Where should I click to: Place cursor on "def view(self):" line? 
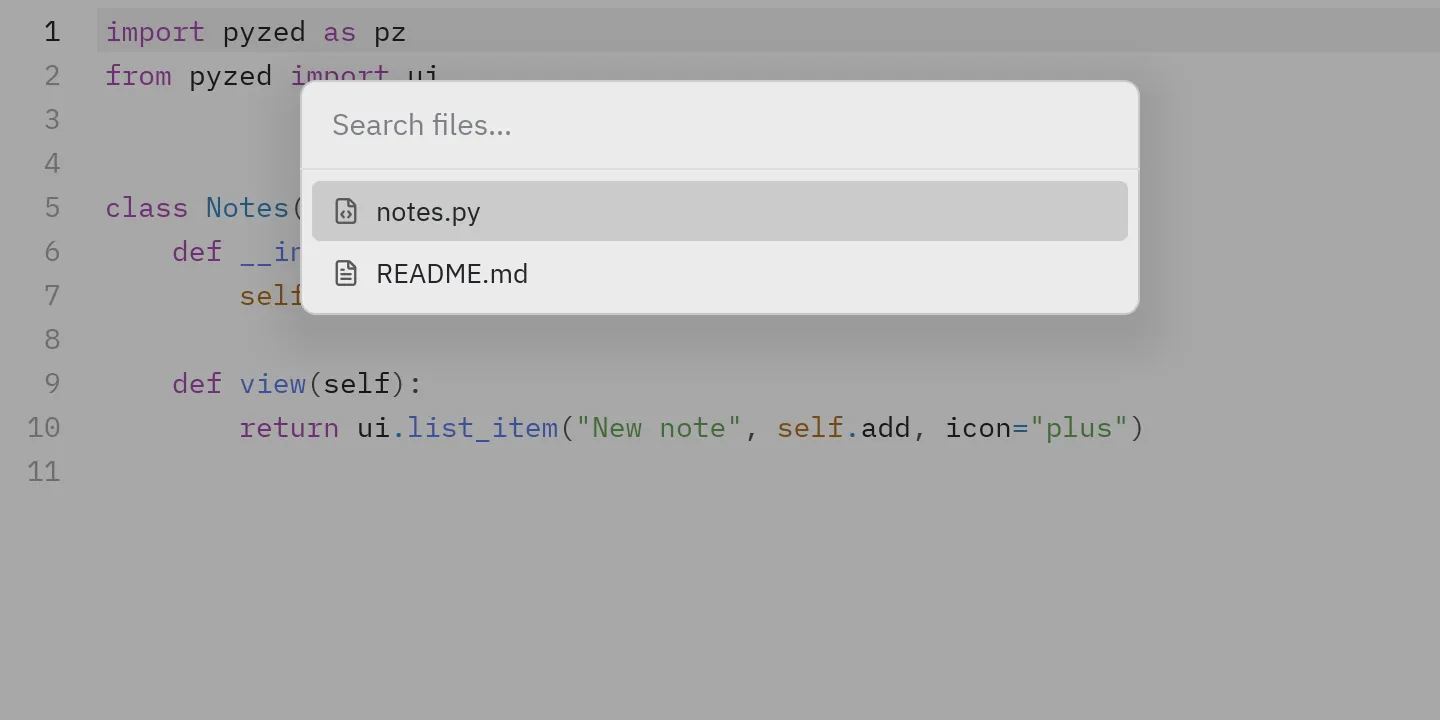click(x=298, y=384)
